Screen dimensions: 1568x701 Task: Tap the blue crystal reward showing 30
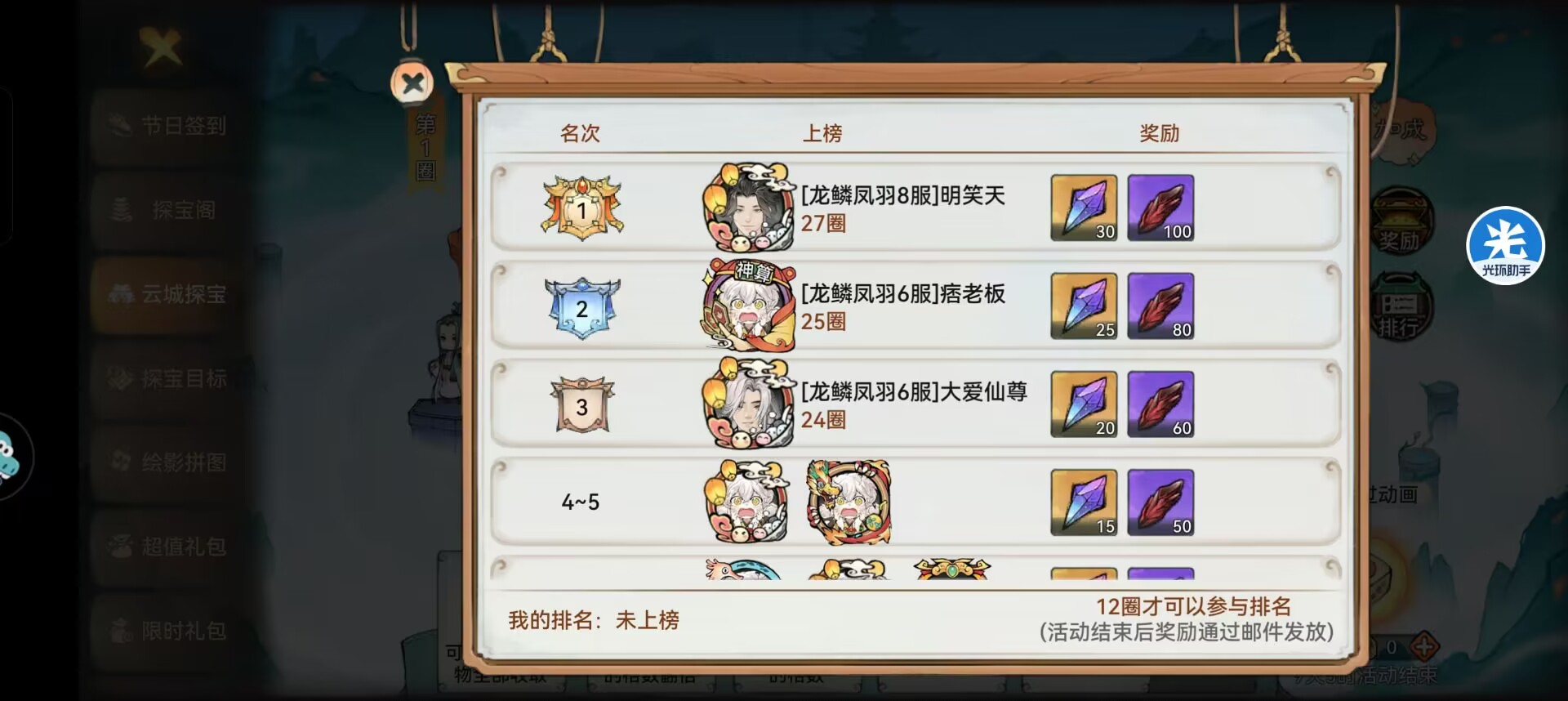pos(1084,208)
